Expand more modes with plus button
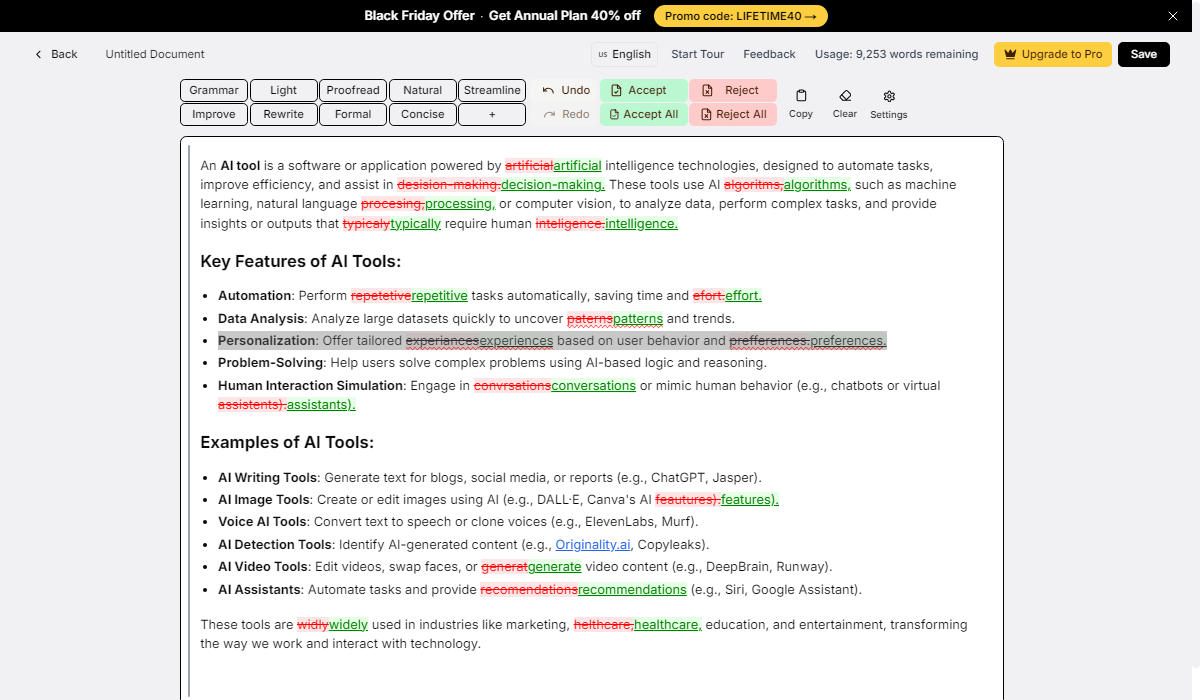The width and height of the screenshot is (1200, 700). click(x=492, y=114)
